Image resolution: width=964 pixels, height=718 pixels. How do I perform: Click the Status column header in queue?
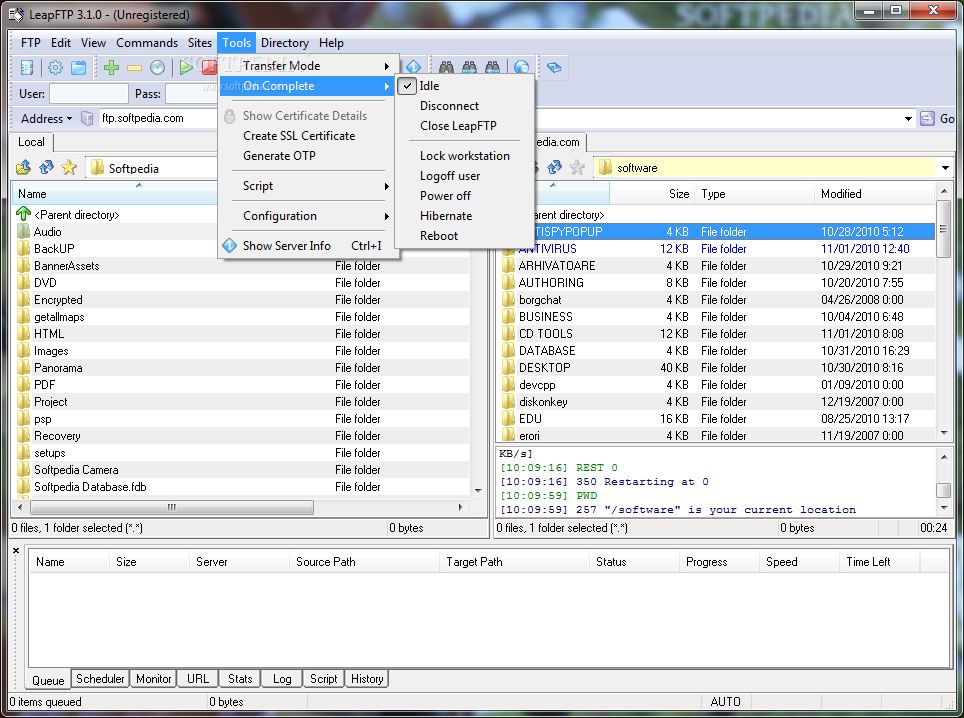click(635, 562)
